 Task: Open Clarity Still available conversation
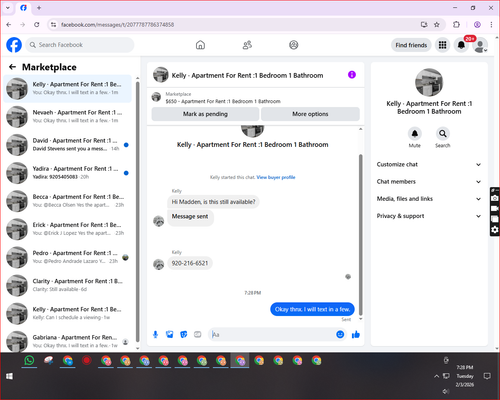[x=68, y=285]
